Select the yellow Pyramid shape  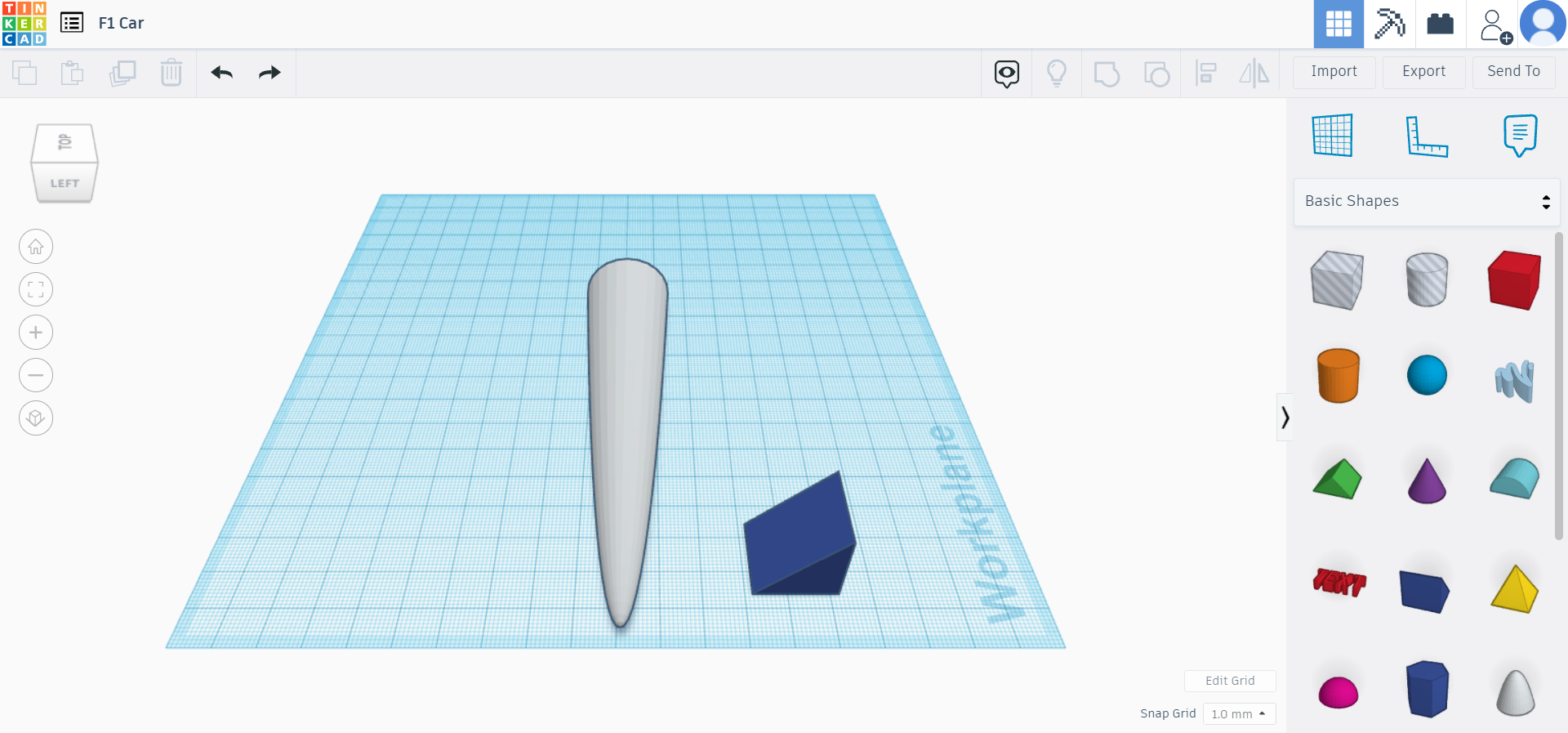1515,588
